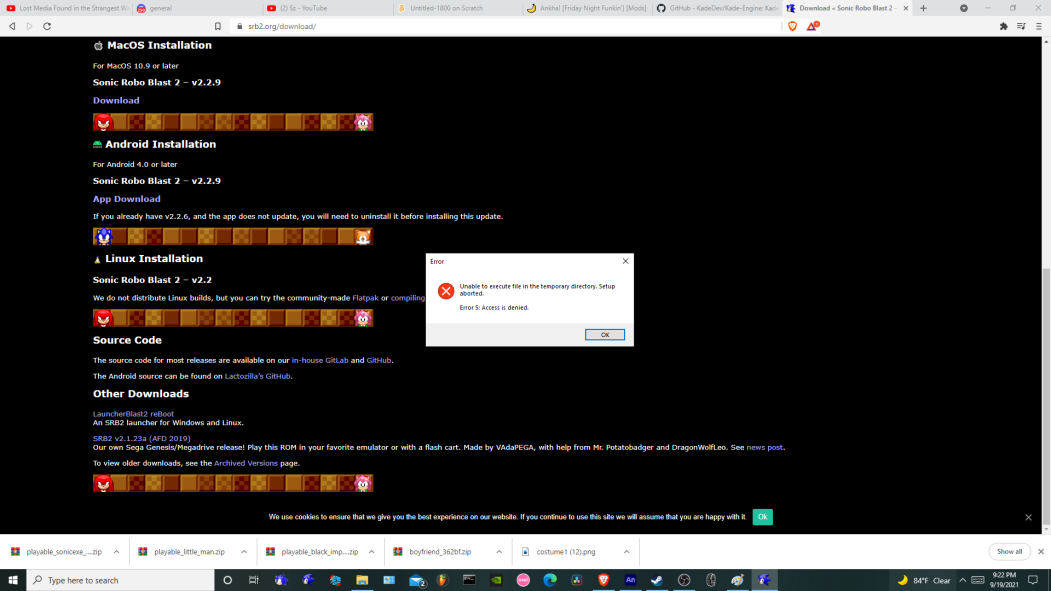
Task: Switch to the Ankha Friday Night Funkin tab
Action: tap(589, 8)
